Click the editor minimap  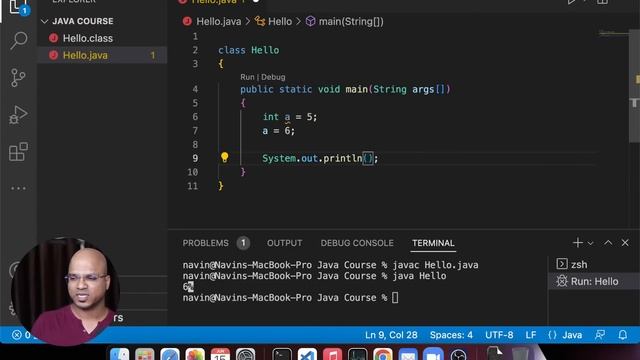point(613,33)
